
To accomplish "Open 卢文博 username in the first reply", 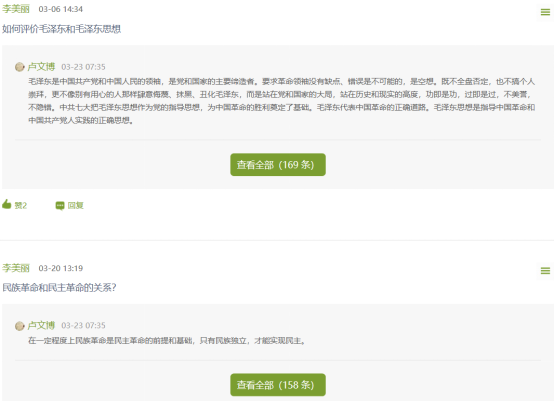I will pos(41,67).
